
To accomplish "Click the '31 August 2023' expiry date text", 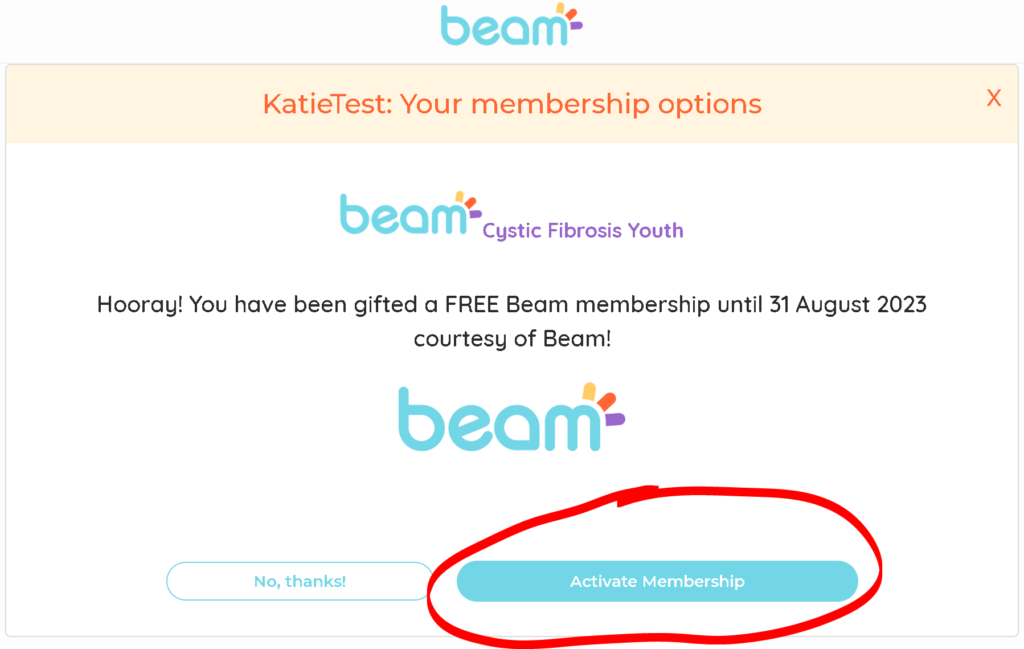I will click(848, 305).
